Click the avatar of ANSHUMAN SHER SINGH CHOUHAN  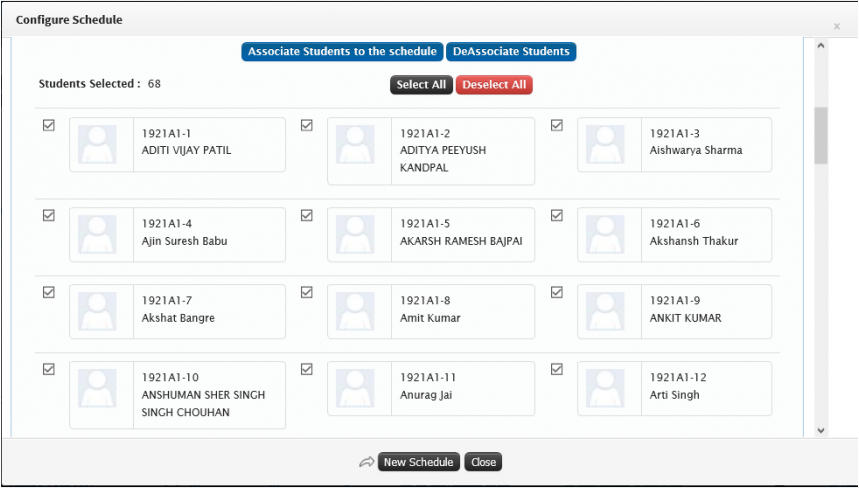point(97,388)
